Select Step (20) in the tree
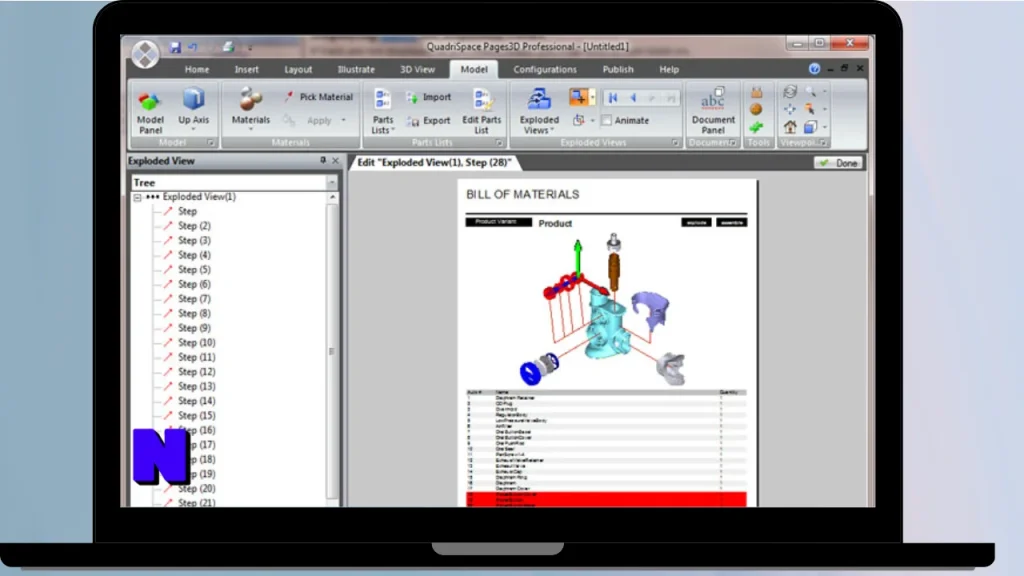Image resolution: width=1024 pixels, height=576 pixels. 197,489
